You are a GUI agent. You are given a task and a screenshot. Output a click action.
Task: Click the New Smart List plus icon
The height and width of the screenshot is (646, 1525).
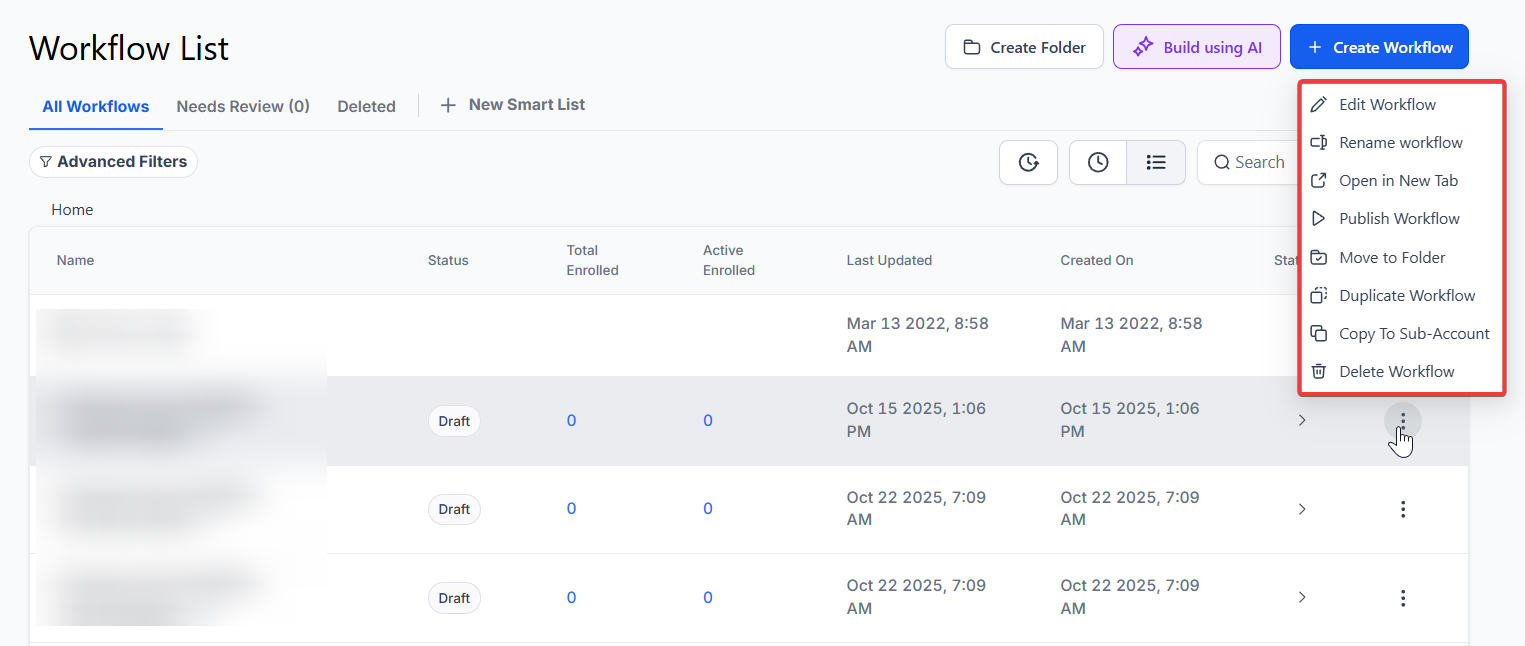[449, 105]
